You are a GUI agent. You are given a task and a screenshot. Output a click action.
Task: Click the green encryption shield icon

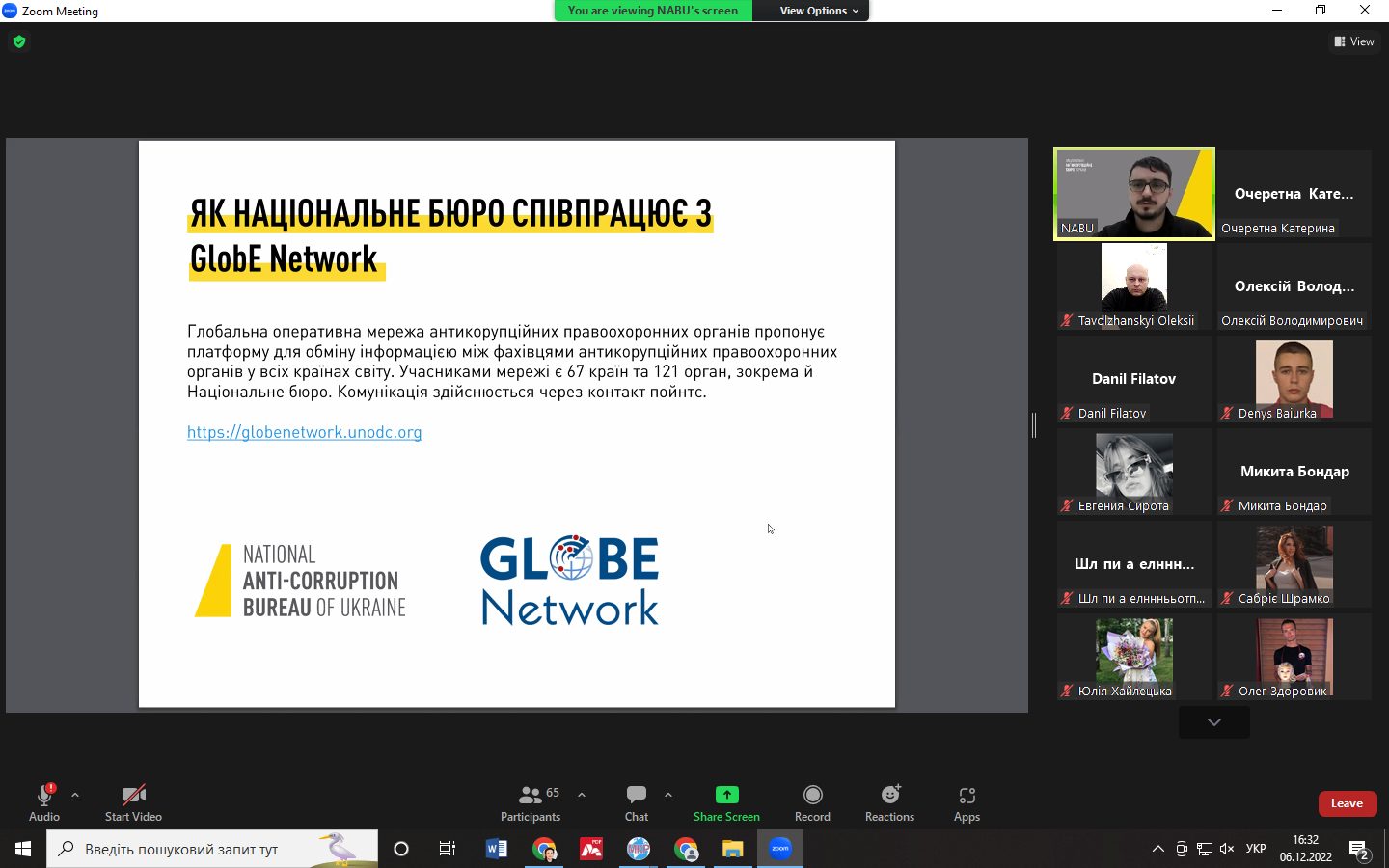pos(19,41)
